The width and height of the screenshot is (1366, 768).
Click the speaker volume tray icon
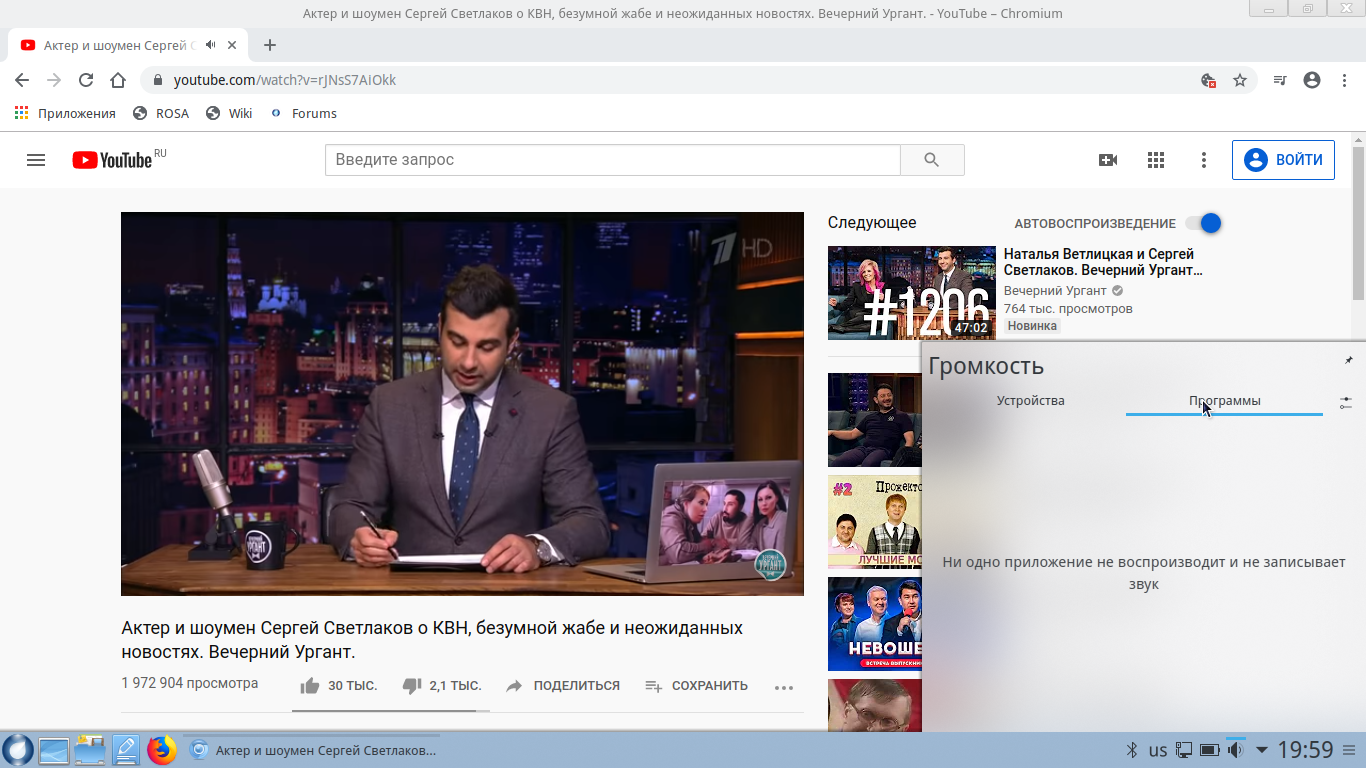(x=1236, y=750)
